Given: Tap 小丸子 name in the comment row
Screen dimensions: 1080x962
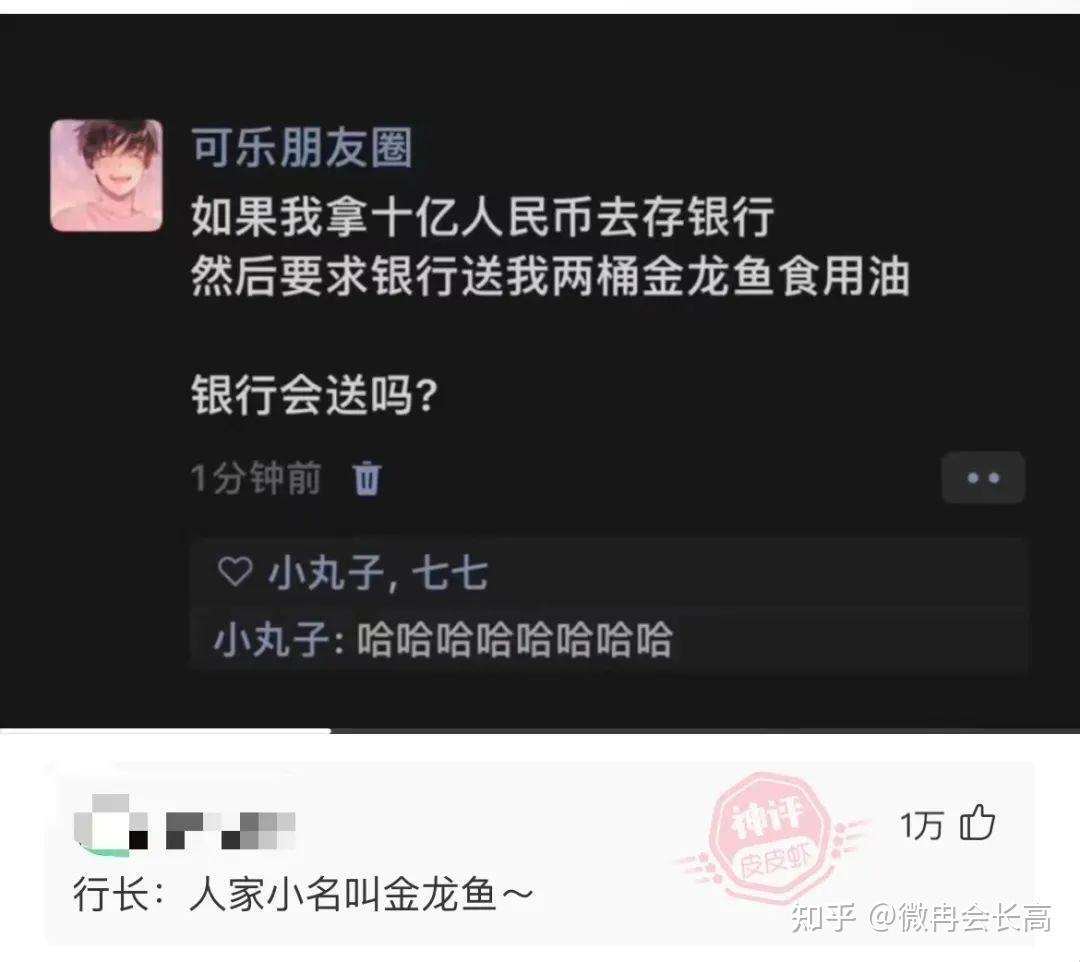Looking at the screenshot, I should point(272,639).
